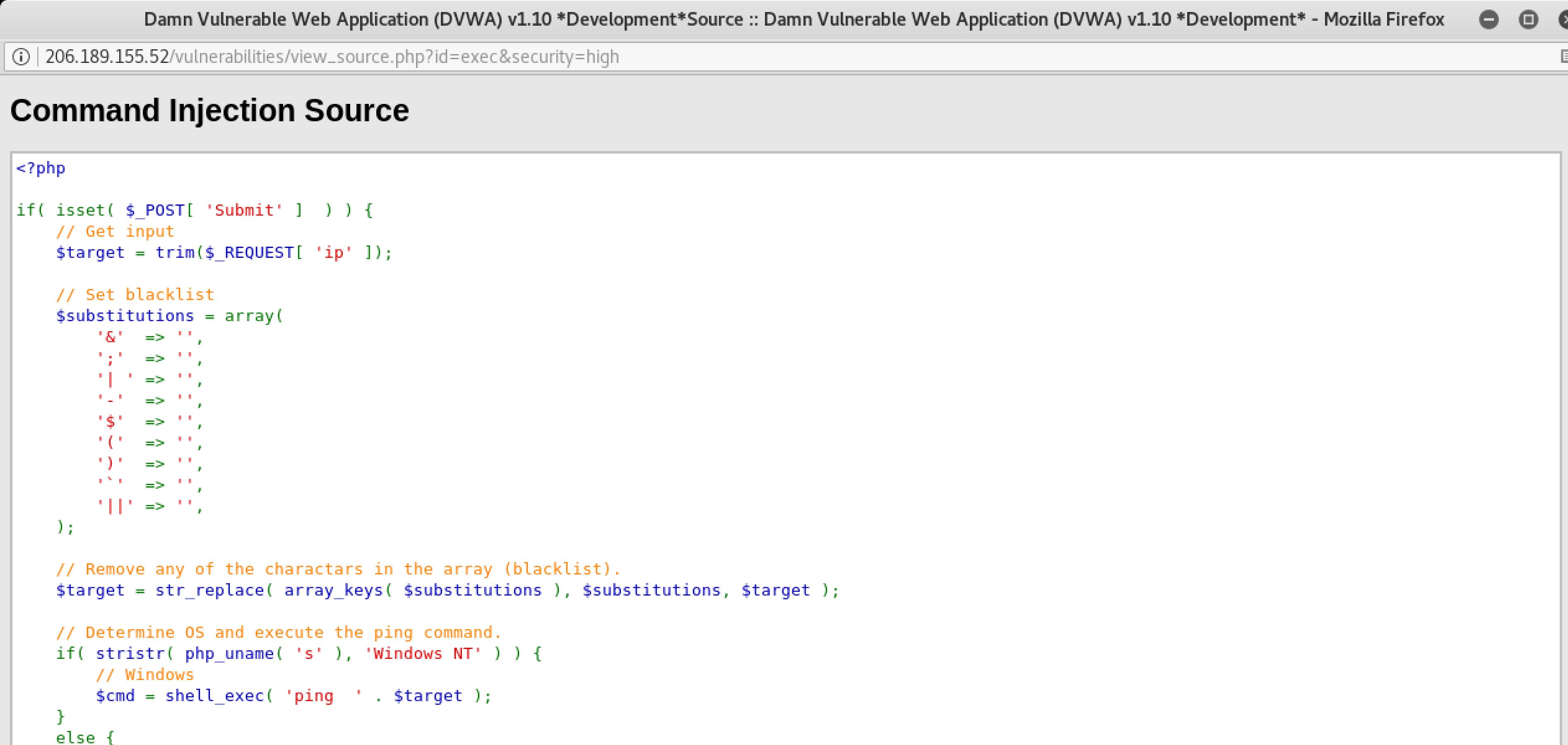Click the '// Determine OS and execute' comment
1568x745 pixels.
pos(278,633)
